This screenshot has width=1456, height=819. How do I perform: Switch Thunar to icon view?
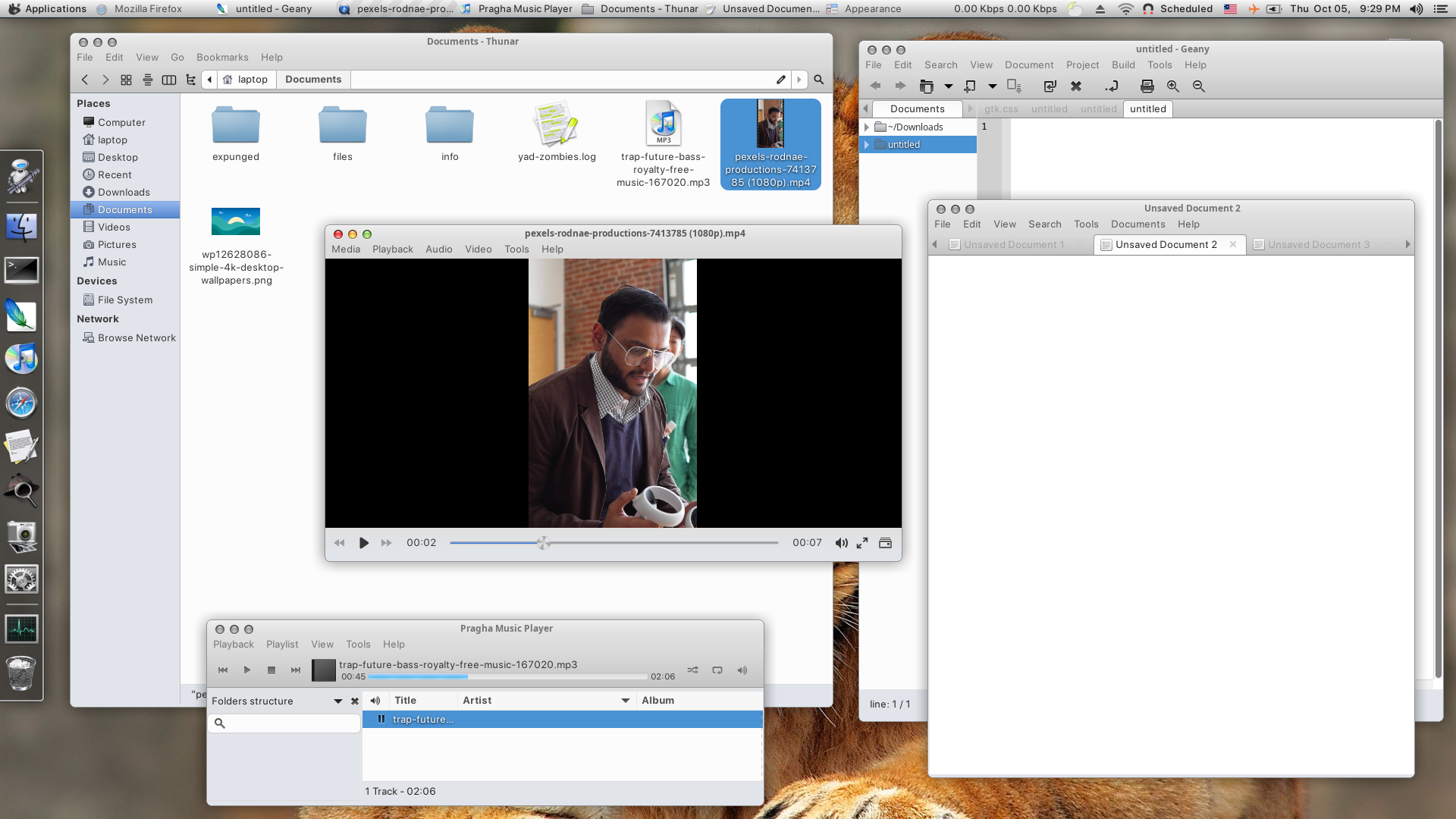[127, 80]
